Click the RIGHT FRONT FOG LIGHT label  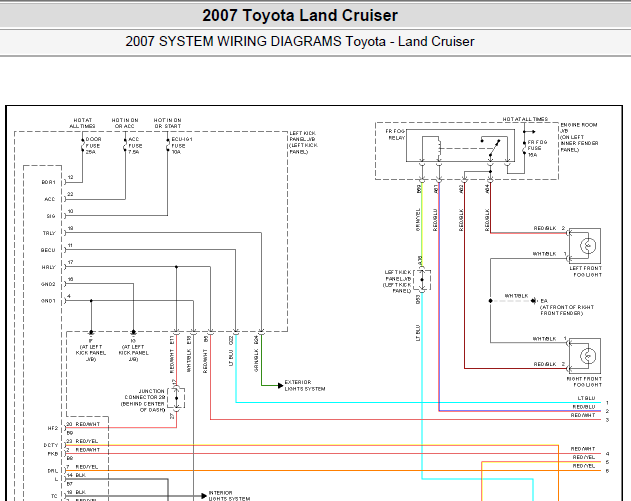(584, 382)
